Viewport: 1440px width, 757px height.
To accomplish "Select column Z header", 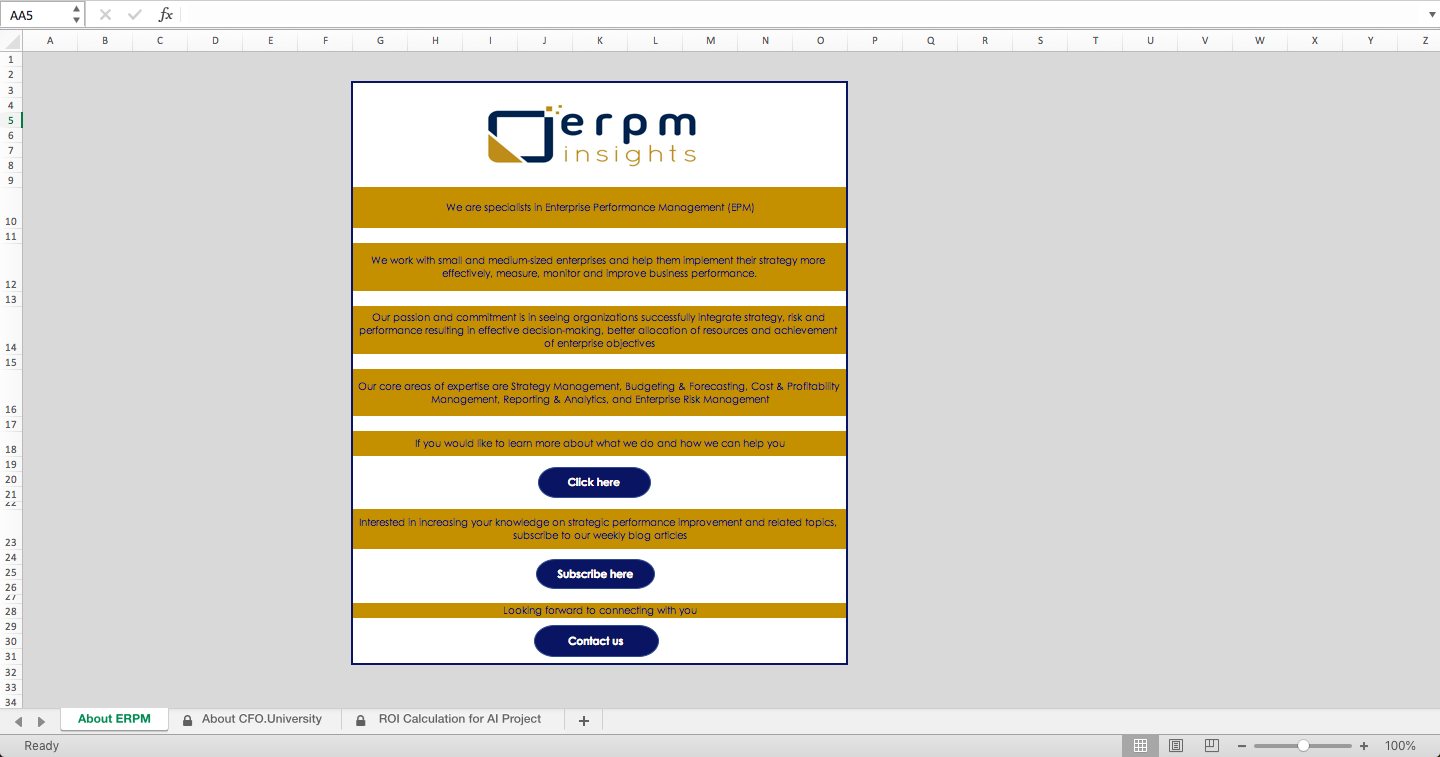I will [1425, 41].
